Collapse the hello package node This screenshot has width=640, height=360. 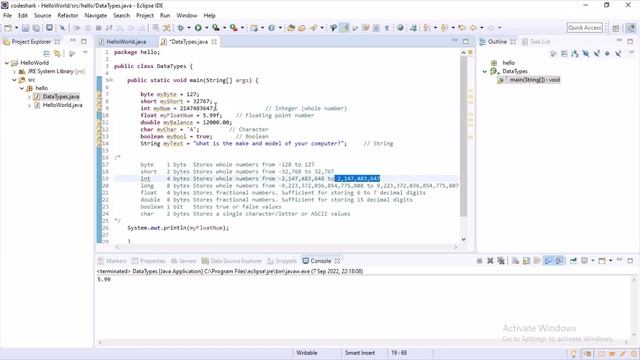click(x=22, y=88)
